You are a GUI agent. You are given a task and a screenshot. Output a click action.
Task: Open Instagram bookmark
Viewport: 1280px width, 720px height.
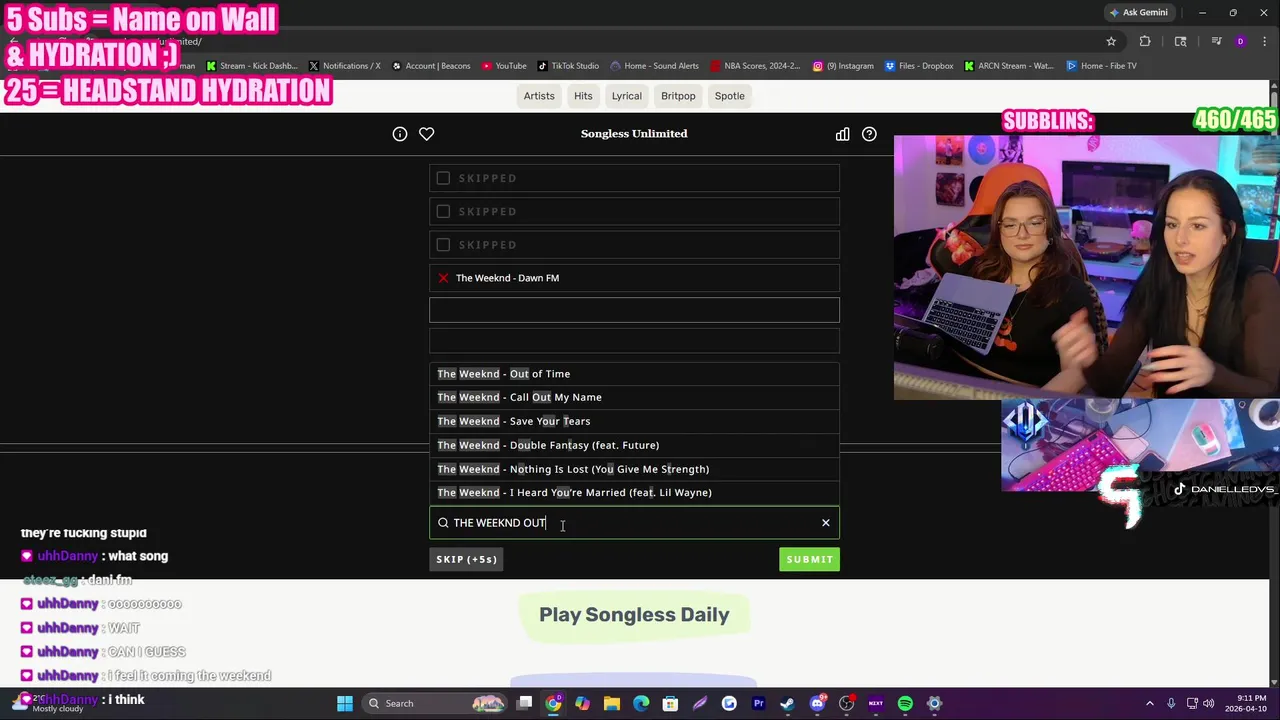point(843,66)
